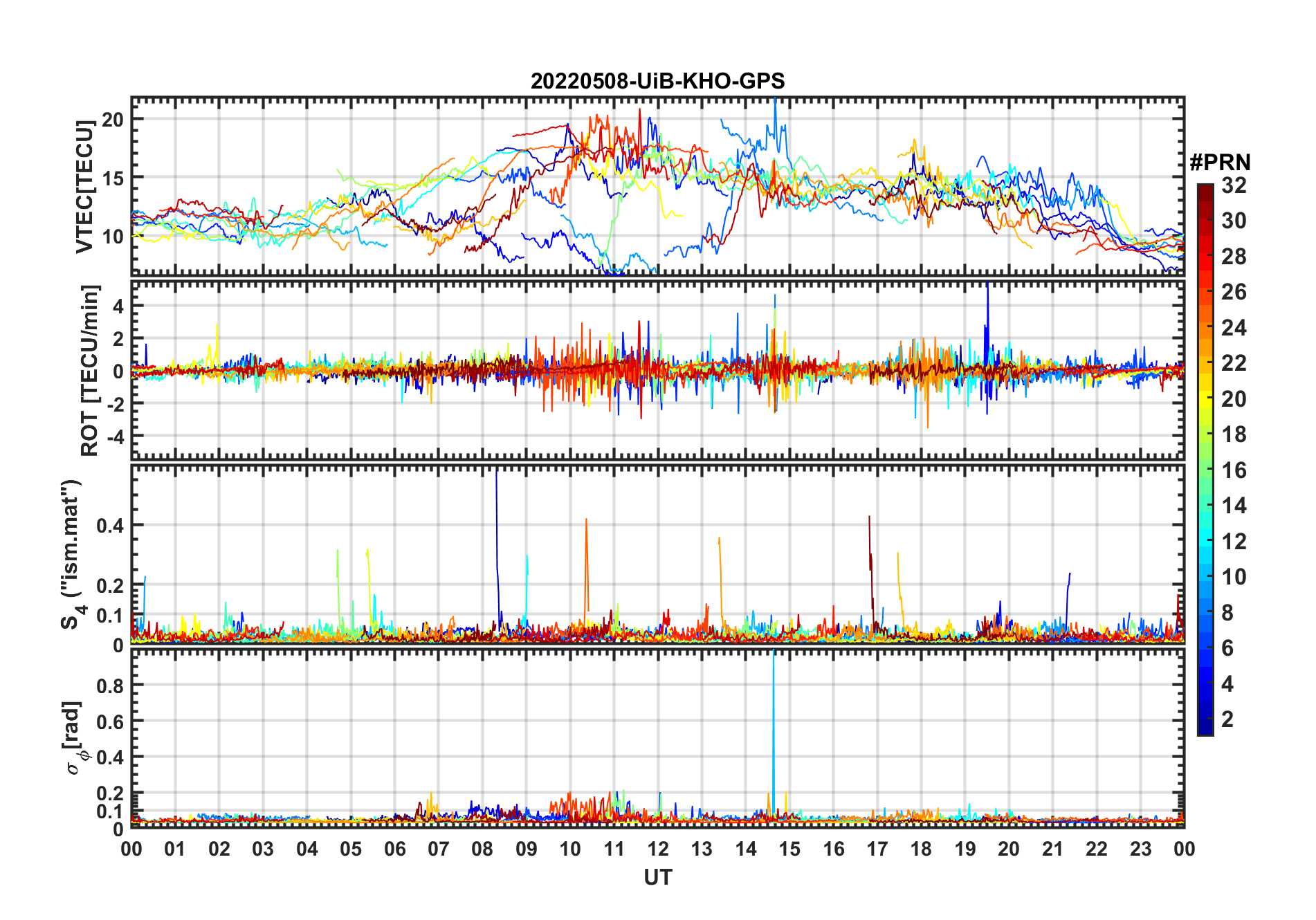The width and height of the screenshot is (1316, 920).
Task: Click the PRN color scale bar
Action: point(1205,459)
